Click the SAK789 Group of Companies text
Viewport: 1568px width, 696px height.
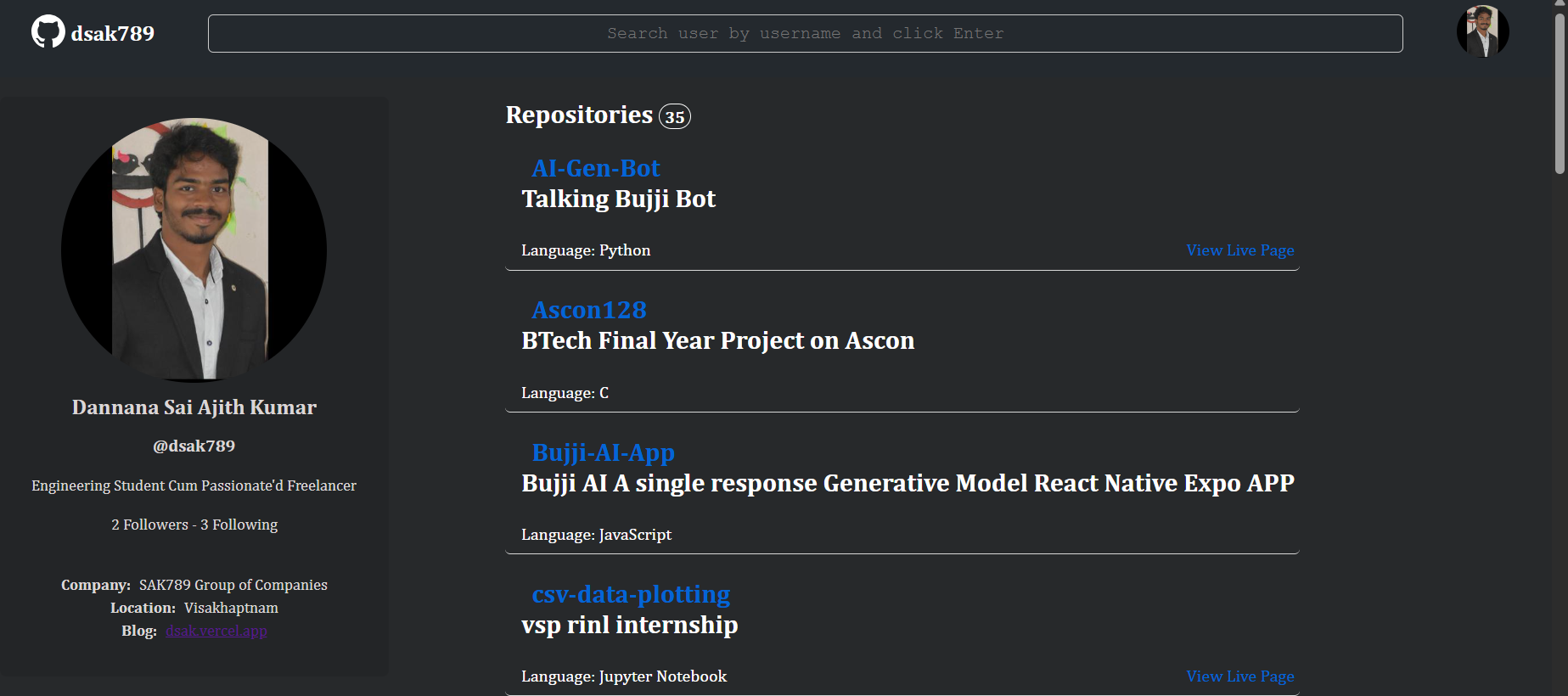(x=233, y=585)
